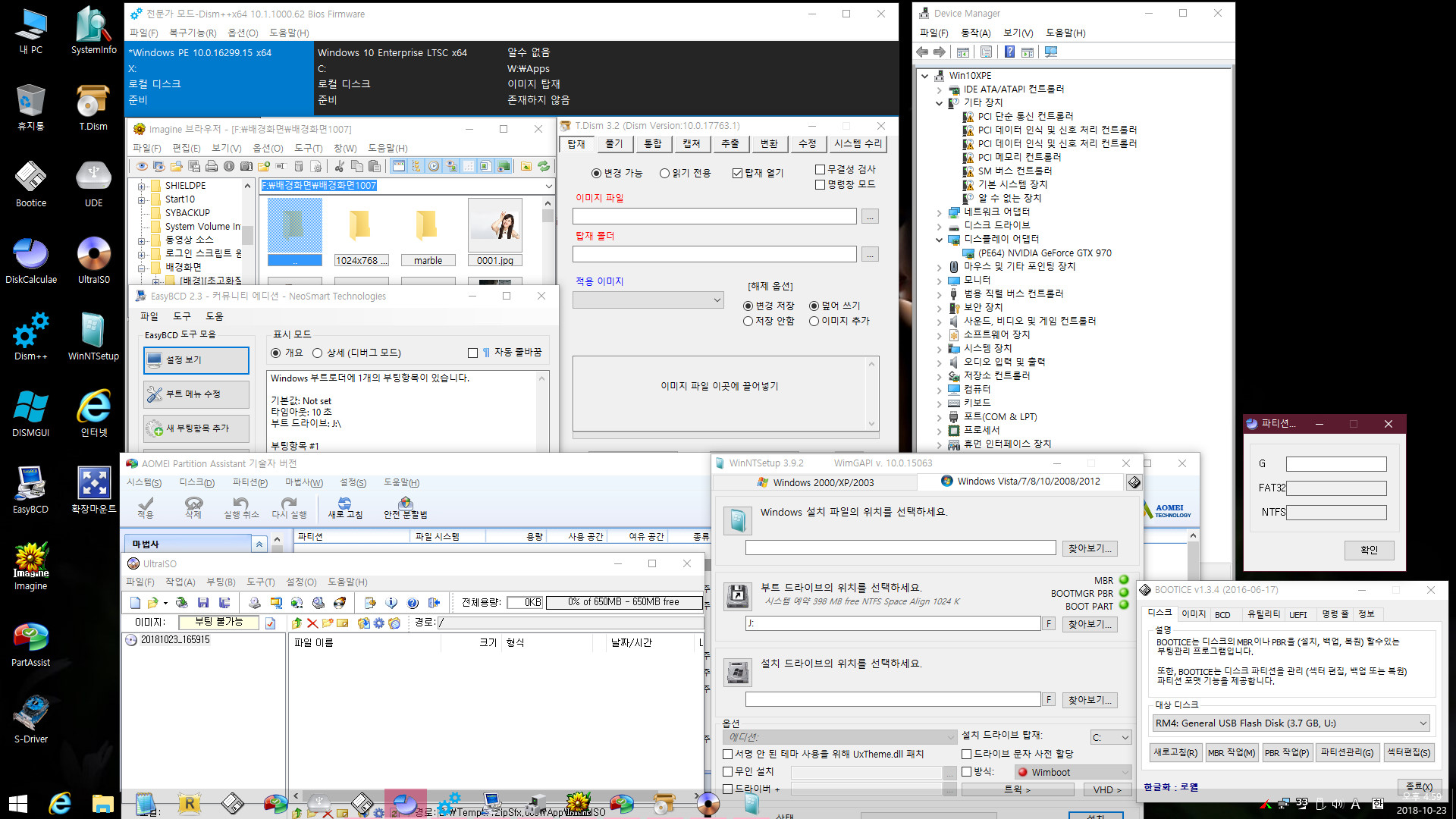Click the Burn disc flame icon in UltraISO
This screenshot has height=819, width=1456.
[x=340, y=602]
